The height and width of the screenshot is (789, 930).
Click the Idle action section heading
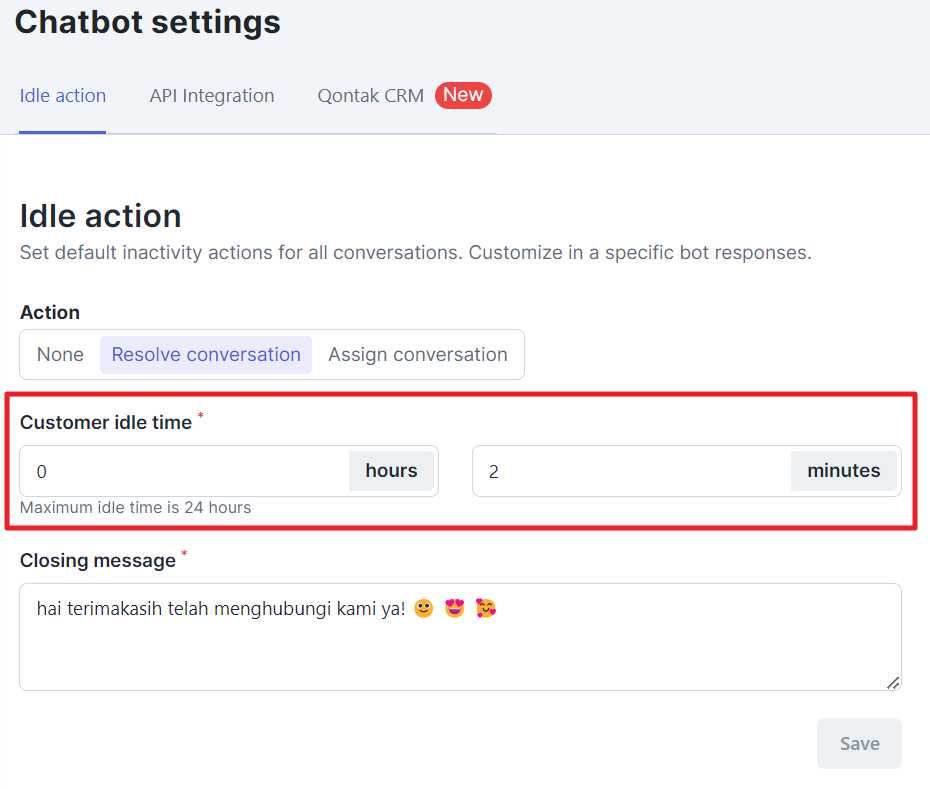[101, 216]
